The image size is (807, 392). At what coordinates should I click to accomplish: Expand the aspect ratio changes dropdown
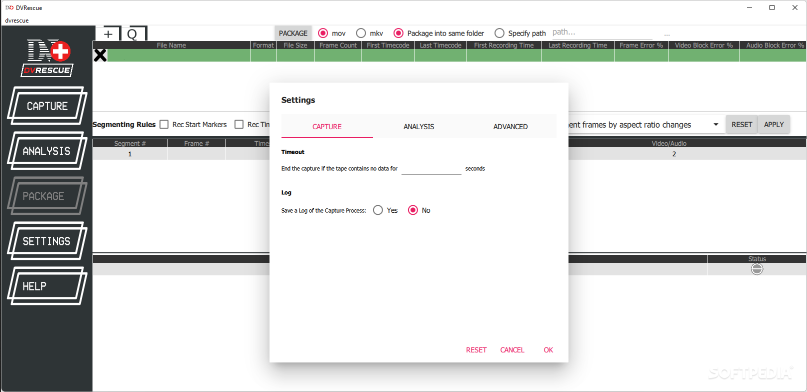(x=715, y=124)
